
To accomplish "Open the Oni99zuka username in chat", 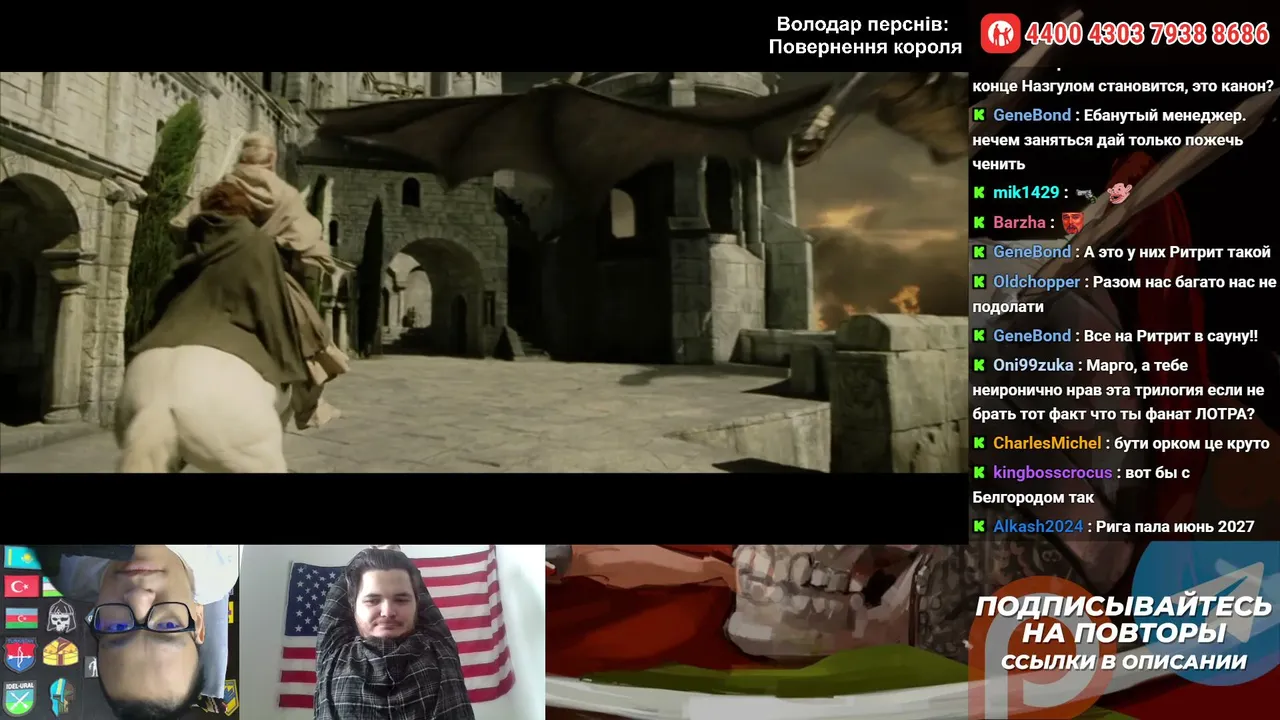I will click(x=1035, y=366).
